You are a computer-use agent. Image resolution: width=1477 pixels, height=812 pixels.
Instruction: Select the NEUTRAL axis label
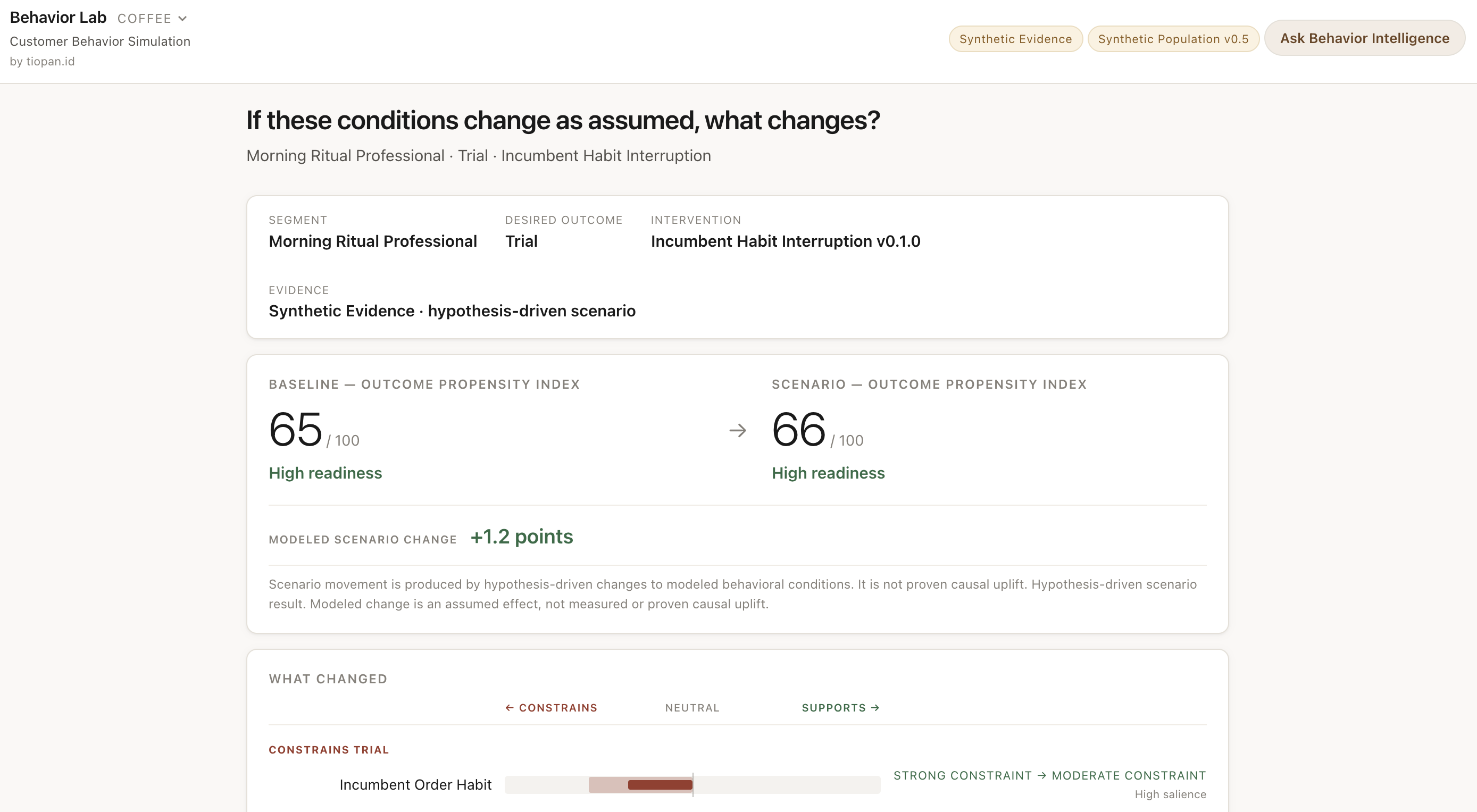pyautogui.click(x=692, y=708)
